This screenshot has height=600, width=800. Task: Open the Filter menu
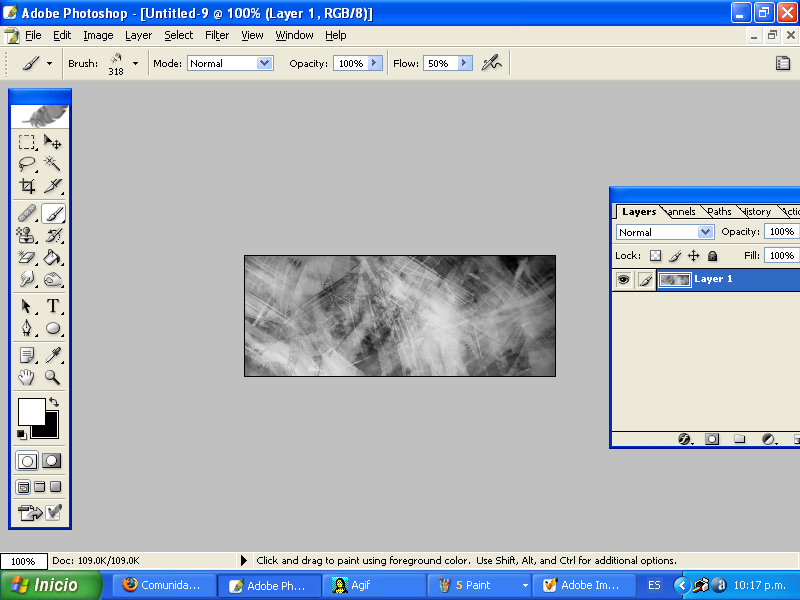[x=217, y=35]
